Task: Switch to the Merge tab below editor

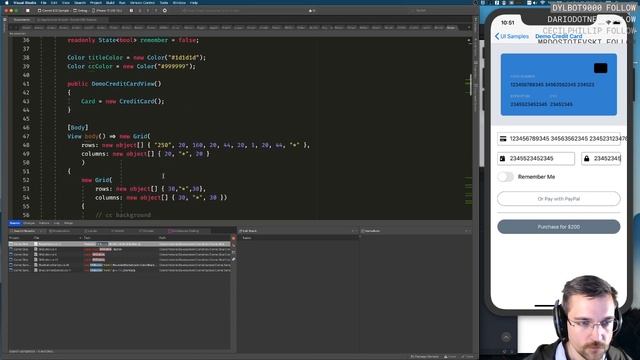Action: pyautogui.click(x=69, y=223)
